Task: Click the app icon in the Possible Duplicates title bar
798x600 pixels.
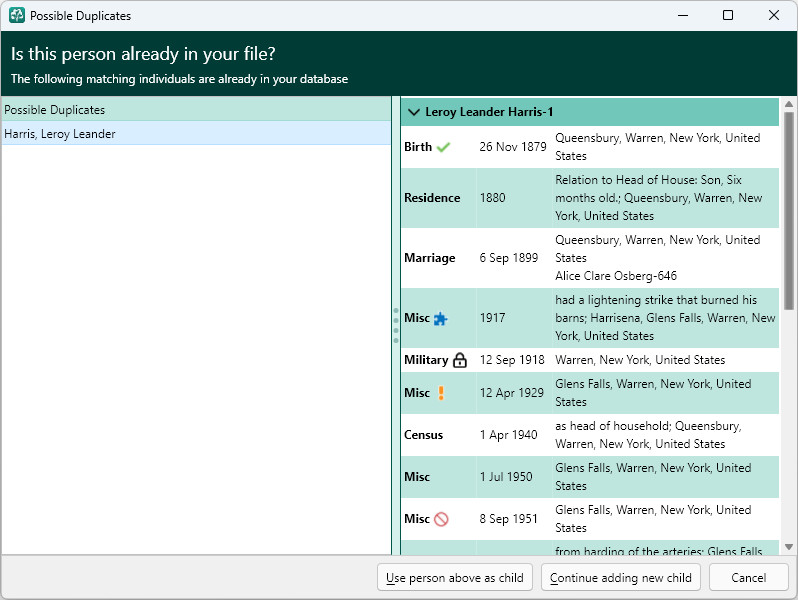Action: (x=17, y=15)
